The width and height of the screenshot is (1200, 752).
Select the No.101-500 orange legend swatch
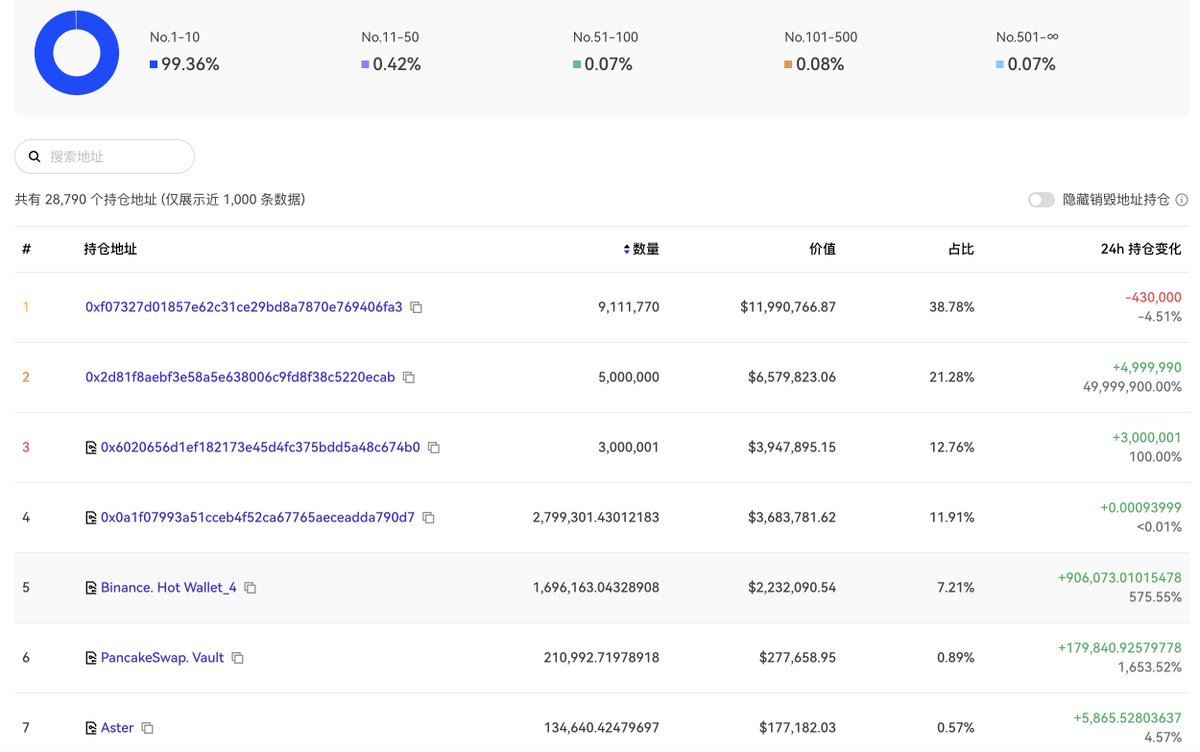coord(788,65)
